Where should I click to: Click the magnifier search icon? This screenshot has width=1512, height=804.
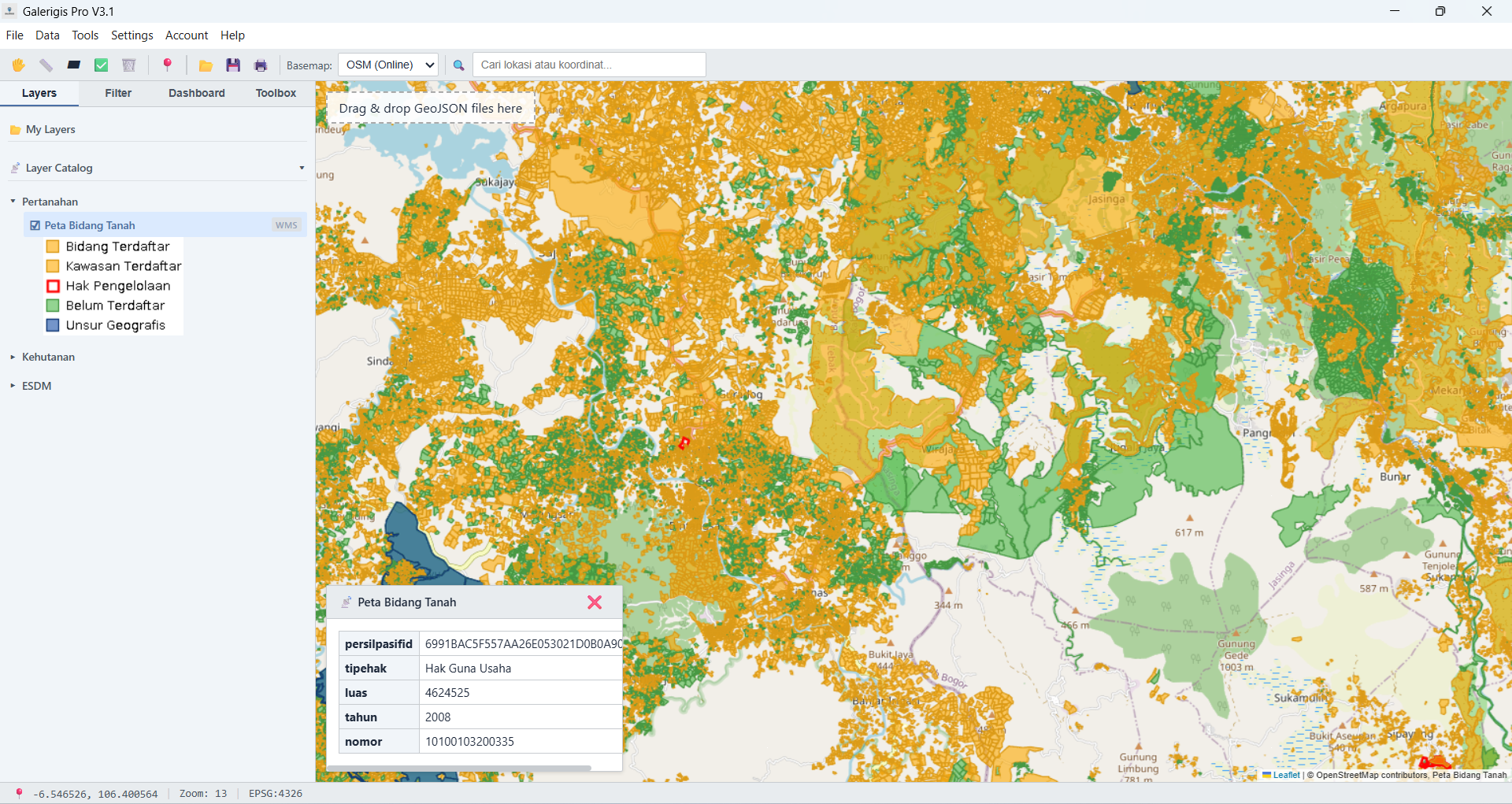458,65
